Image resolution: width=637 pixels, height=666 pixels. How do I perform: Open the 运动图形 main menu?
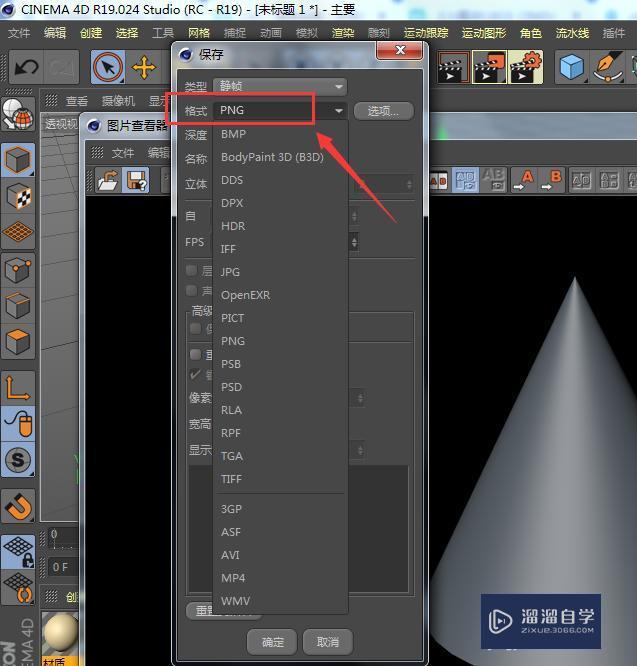484,33
